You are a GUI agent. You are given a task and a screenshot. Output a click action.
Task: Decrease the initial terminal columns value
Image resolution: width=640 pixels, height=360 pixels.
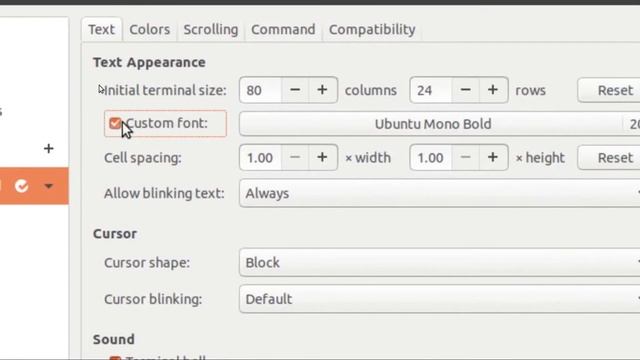[x=295, y=90]
